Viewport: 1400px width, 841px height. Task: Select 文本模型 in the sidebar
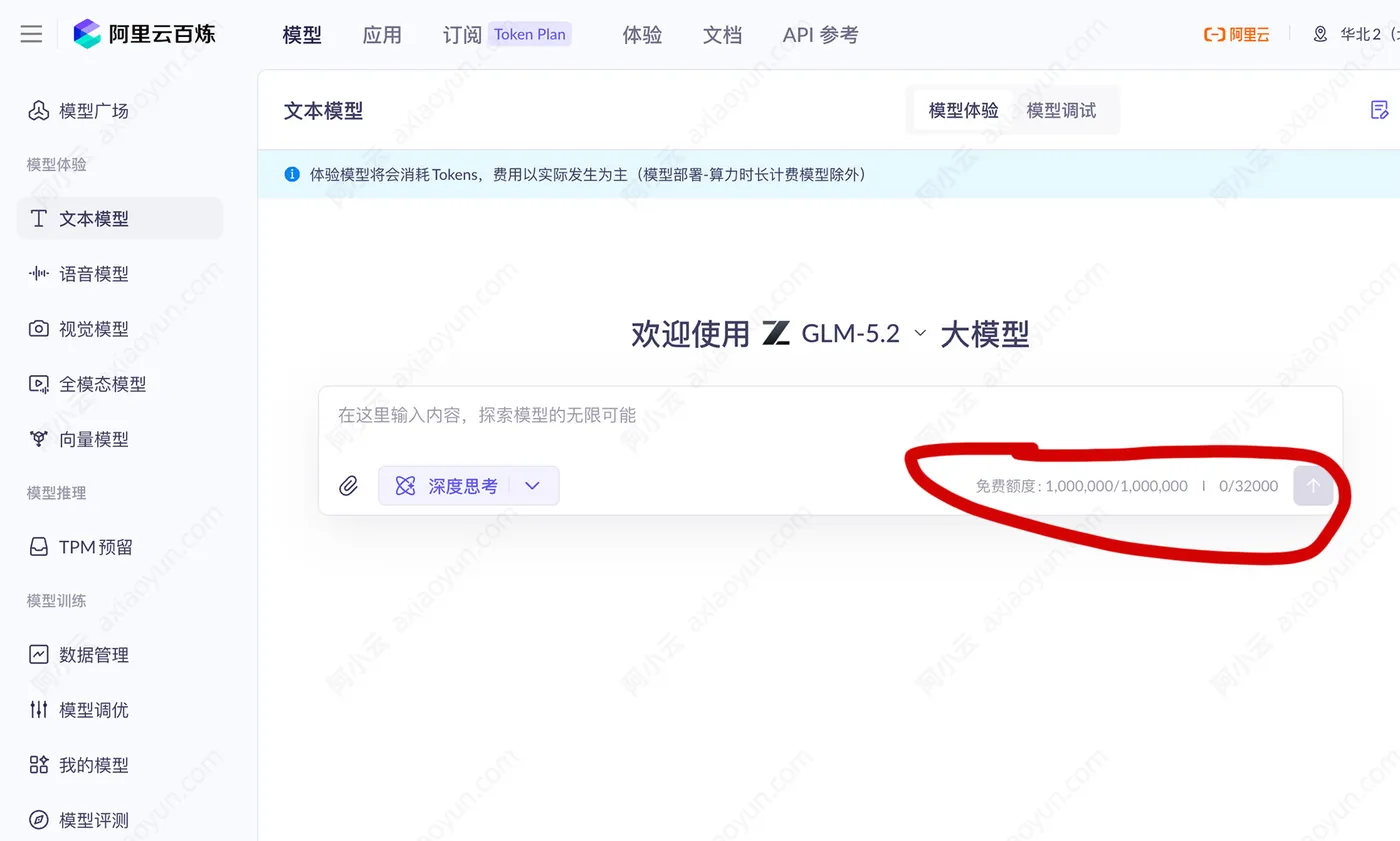click(120, 218)
